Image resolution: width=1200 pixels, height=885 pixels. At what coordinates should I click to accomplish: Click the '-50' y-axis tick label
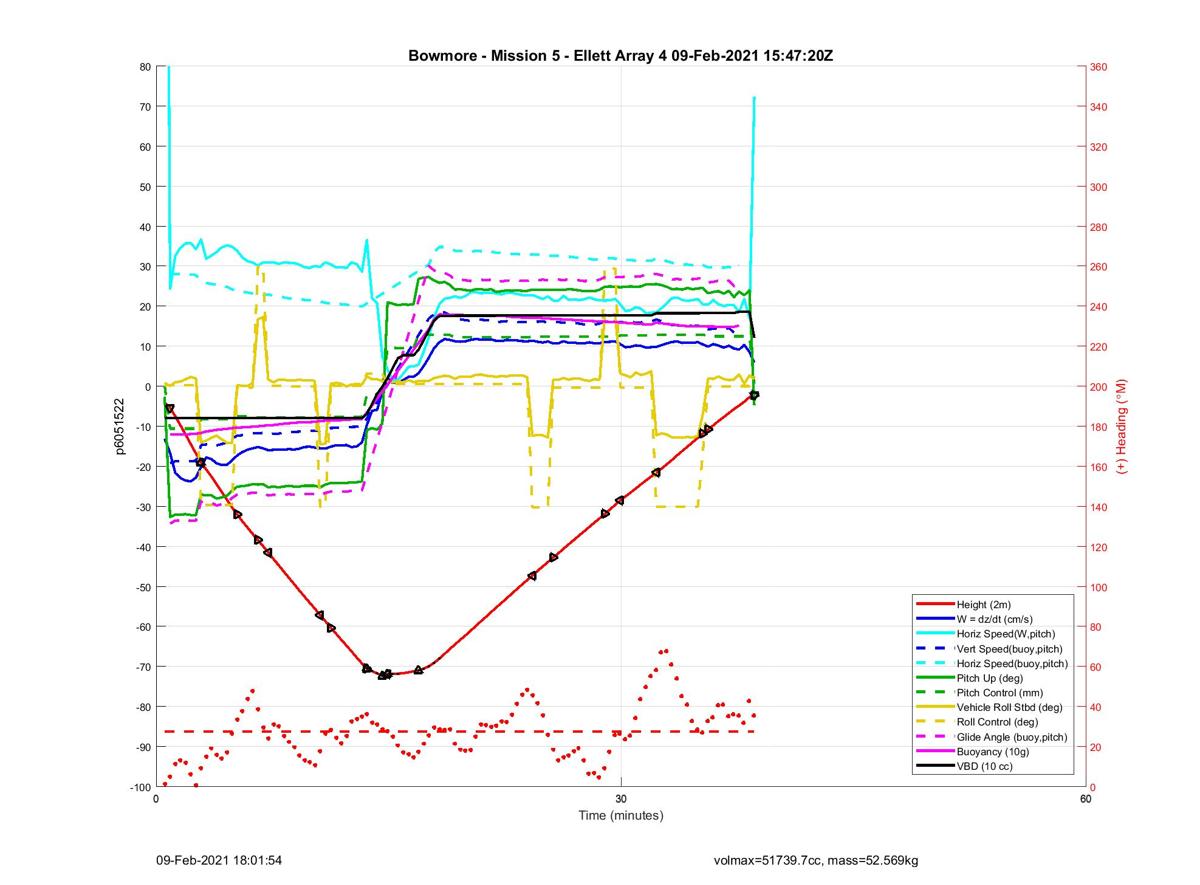click(x=142, y=587)
